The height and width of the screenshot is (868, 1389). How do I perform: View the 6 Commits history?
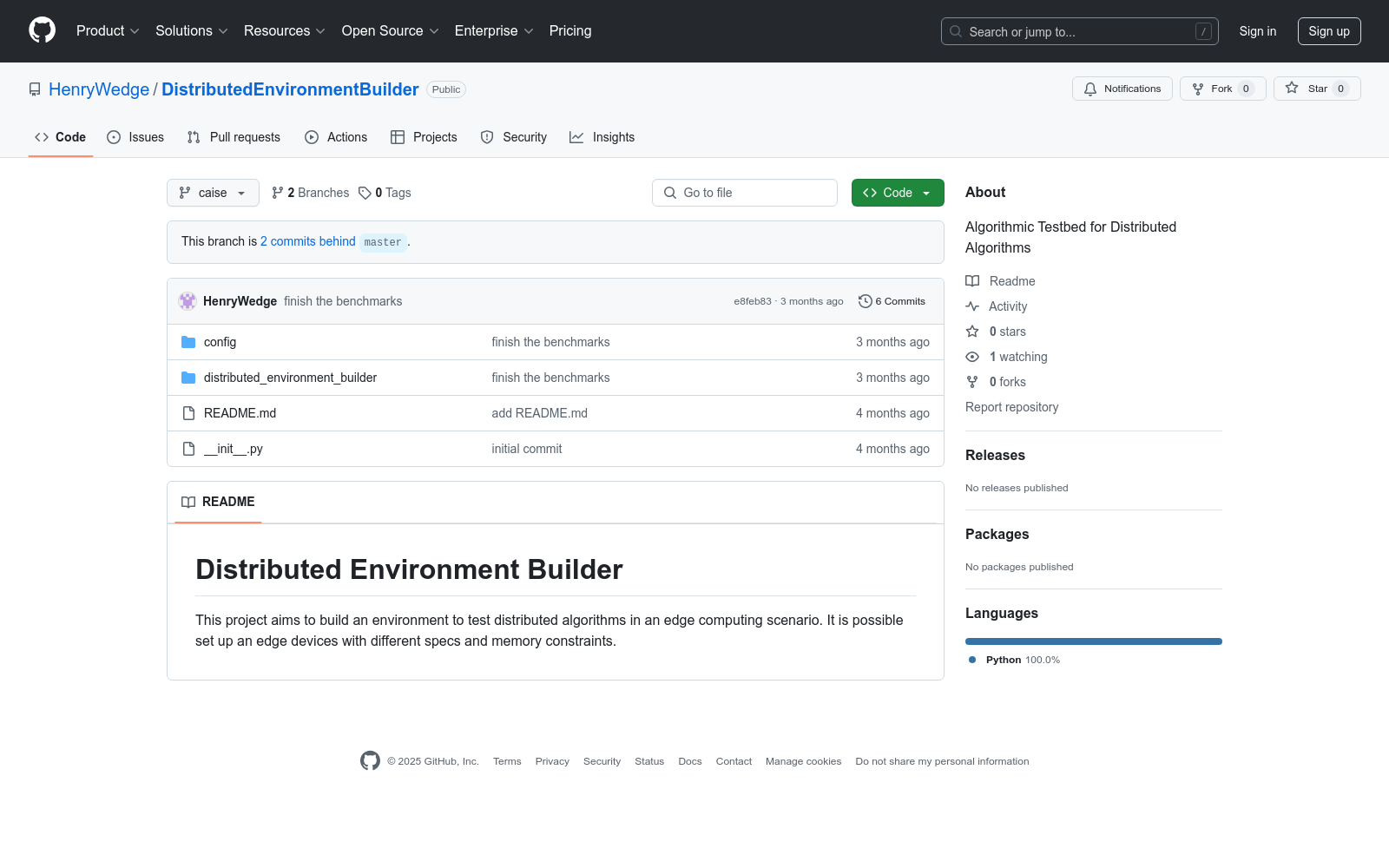coord(892,301)
